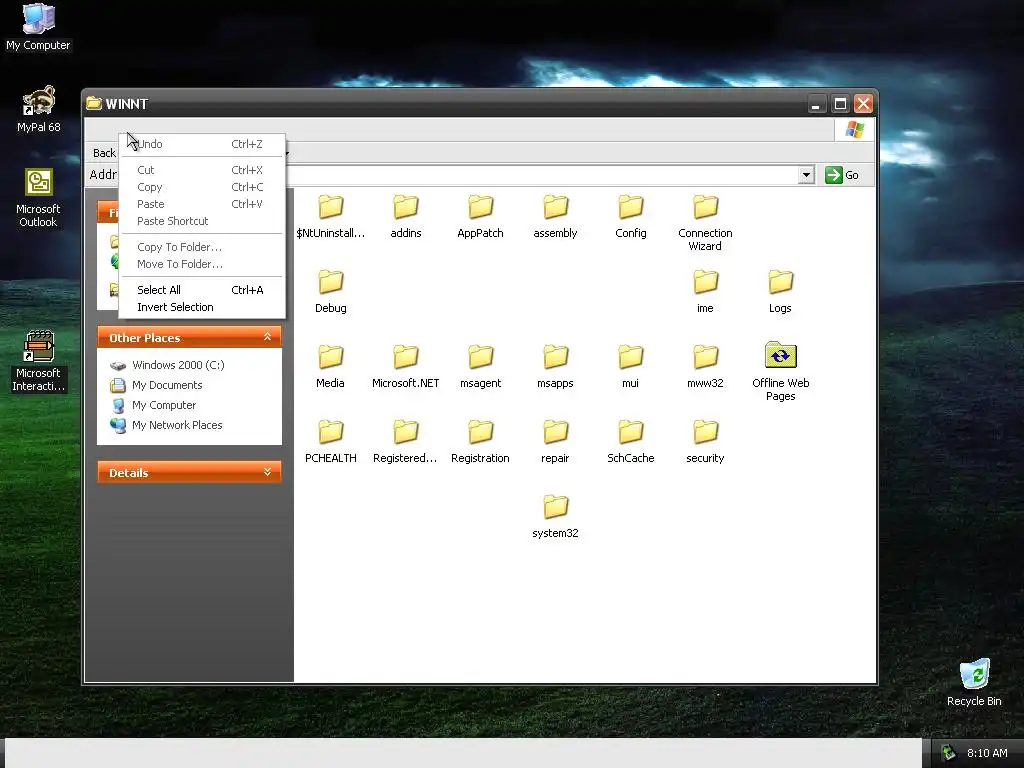Open My Computer link in Other Places
This screenshot has height=768, width=1024.
click(164, 405)
